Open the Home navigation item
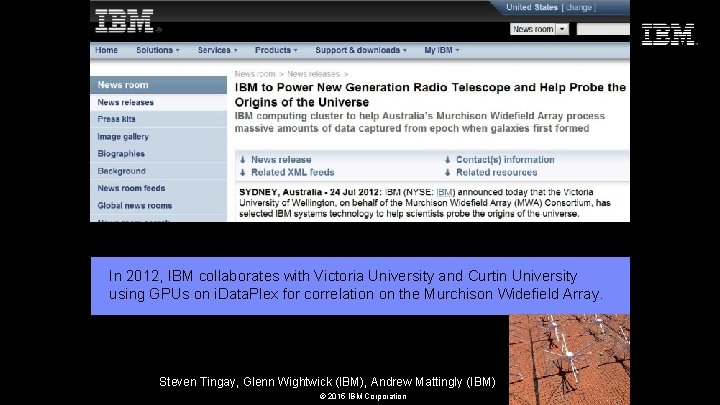 107,50
